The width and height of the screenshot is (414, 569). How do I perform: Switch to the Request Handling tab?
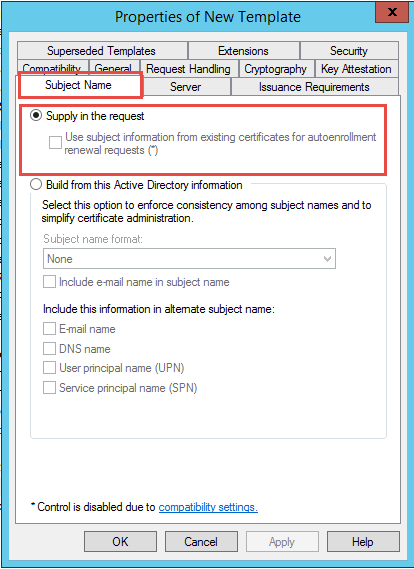[x=188, y=69]
